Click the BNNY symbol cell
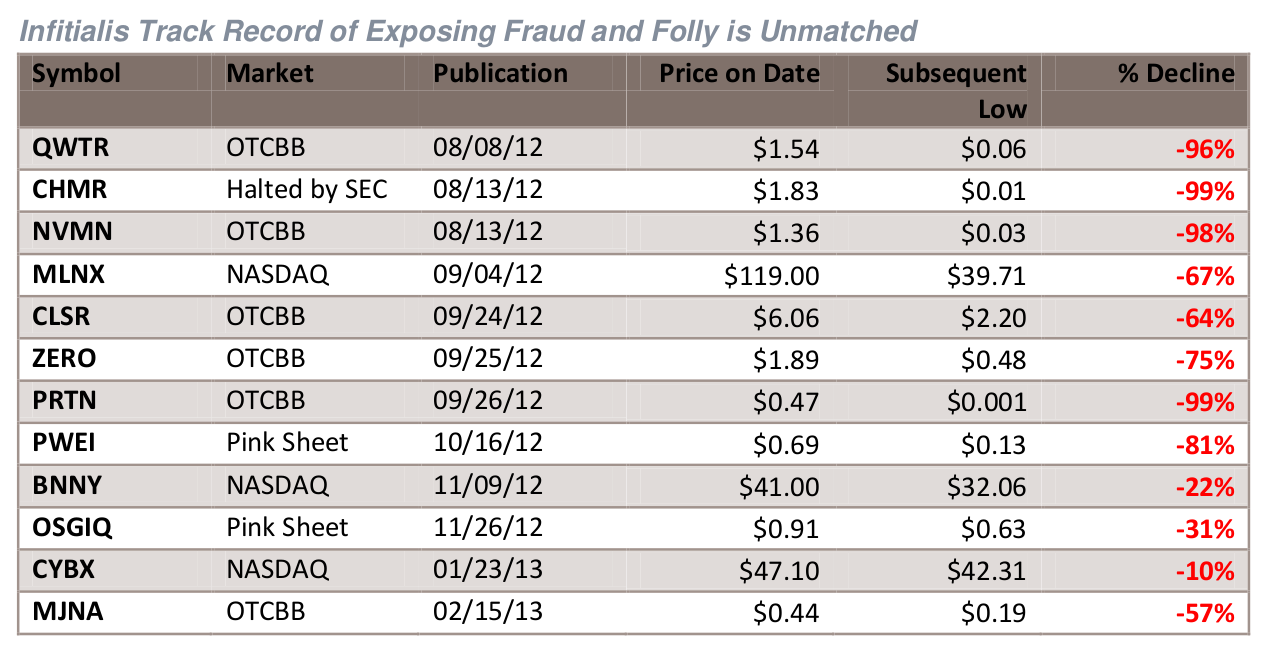 [69, 486]
